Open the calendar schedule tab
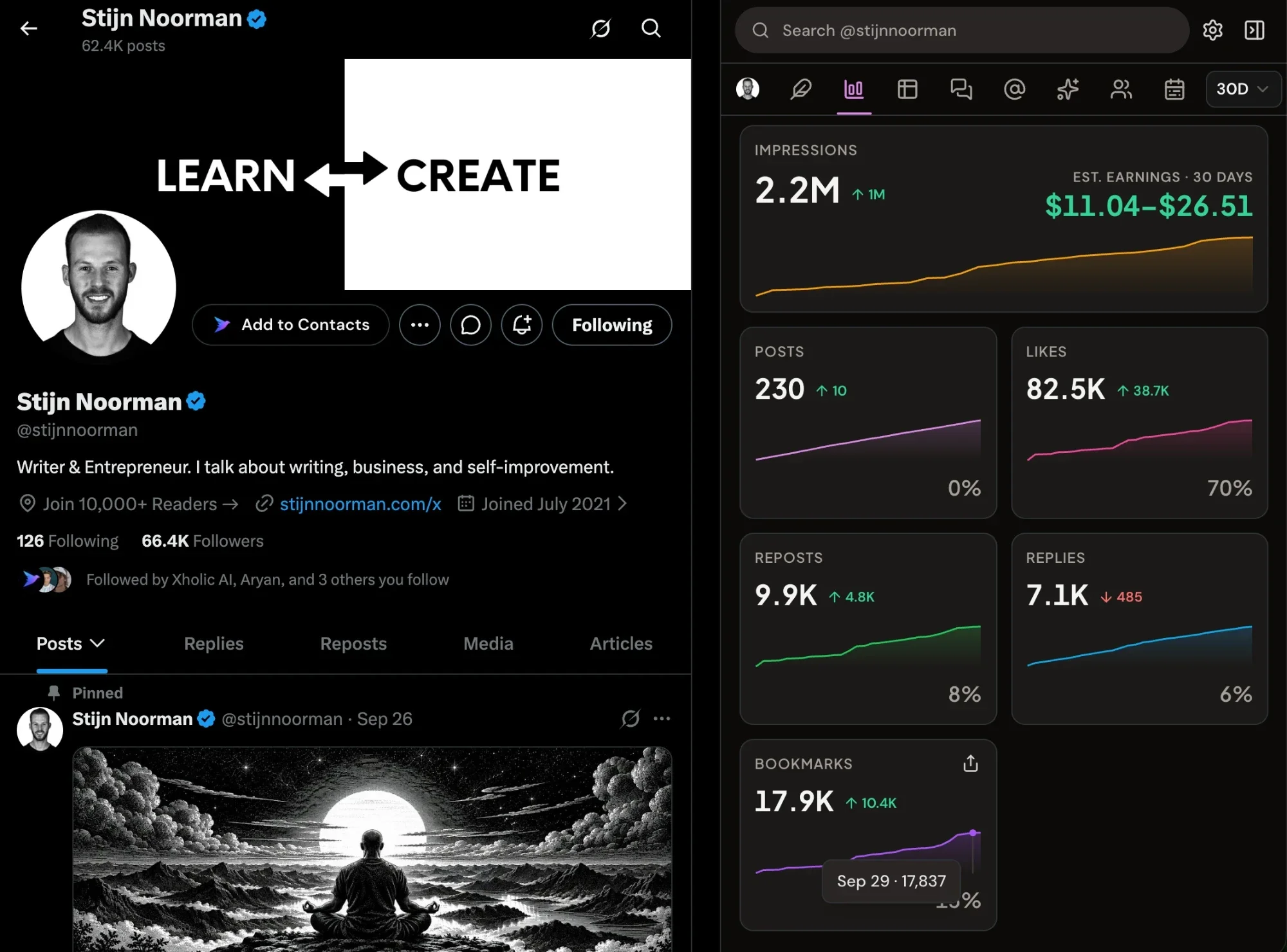Image resolution: width=1287 pixels, height=952 pixels. click(1174, 89)
